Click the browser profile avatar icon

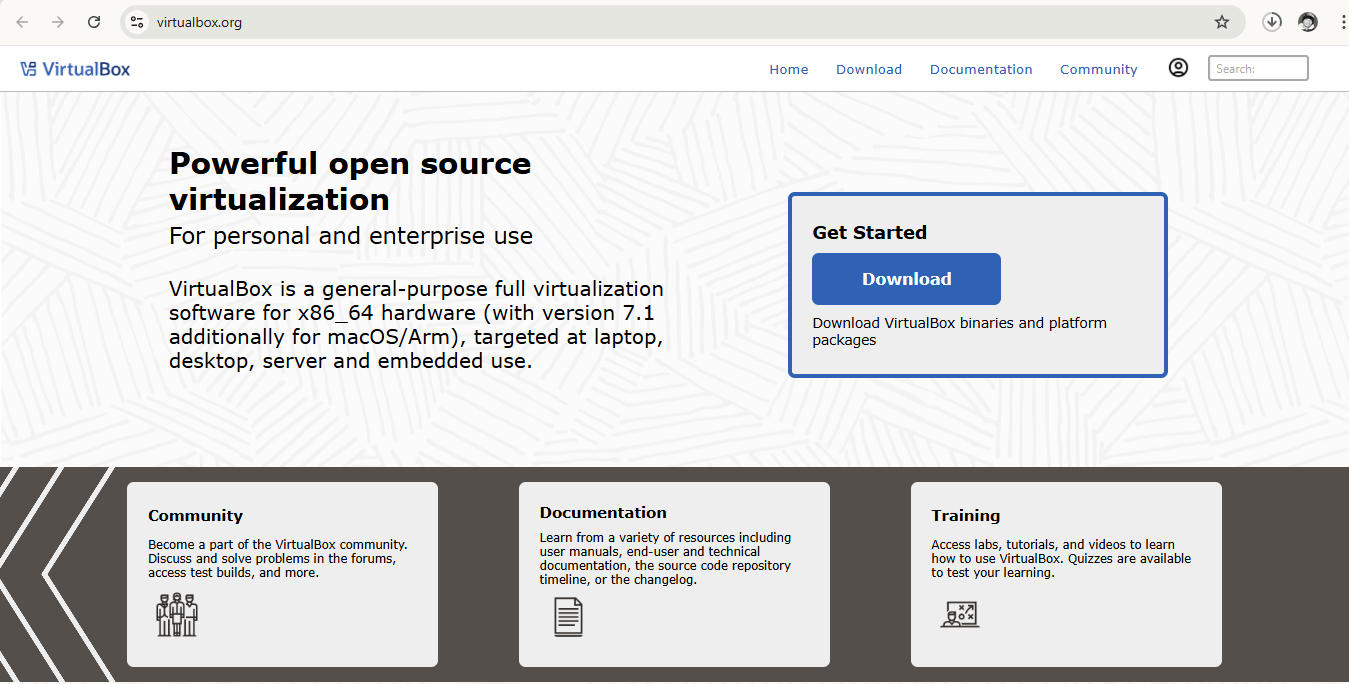(x=1308, y=21)
